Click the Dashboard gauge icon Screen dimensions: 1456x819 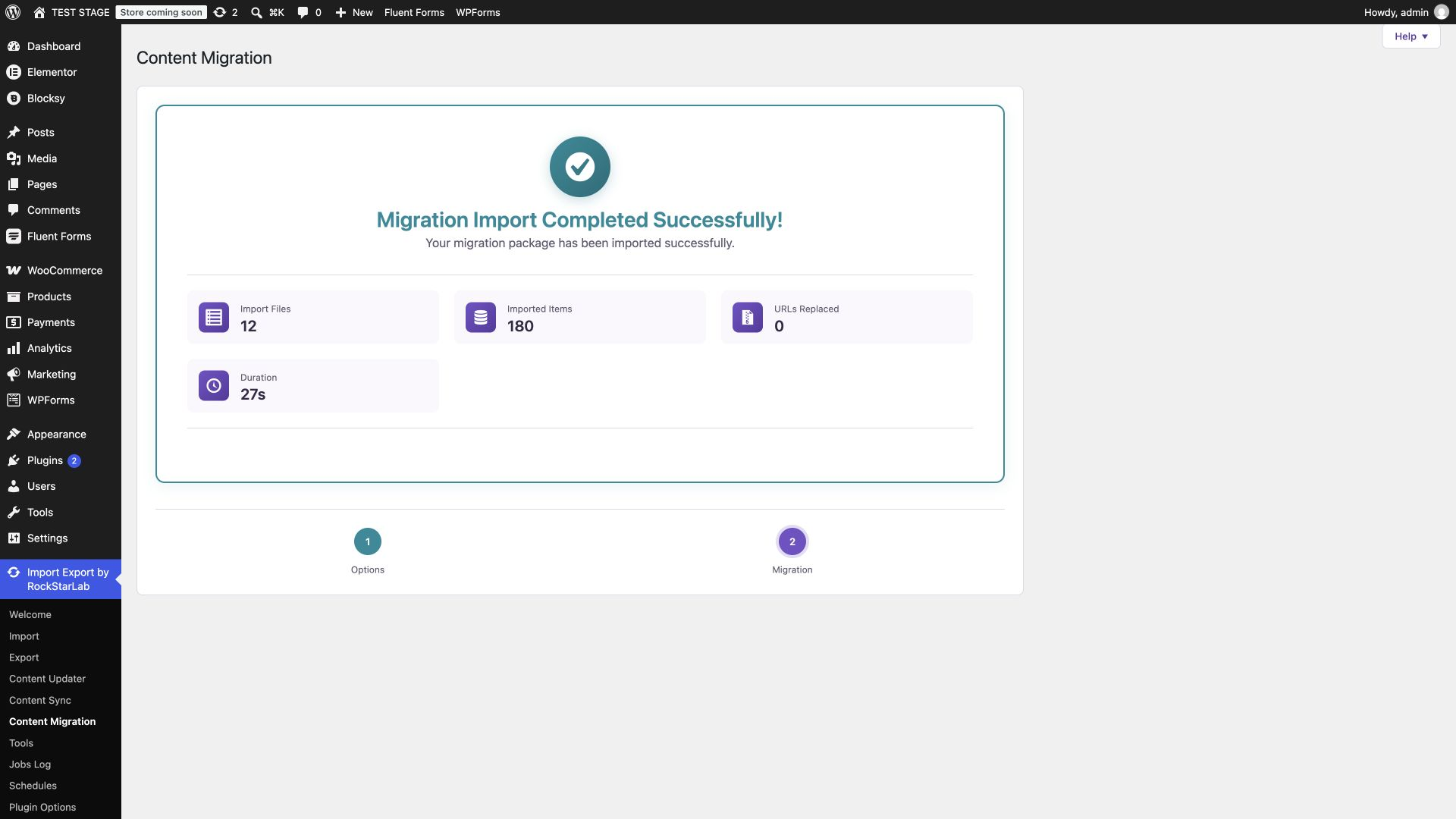(13, 46)
